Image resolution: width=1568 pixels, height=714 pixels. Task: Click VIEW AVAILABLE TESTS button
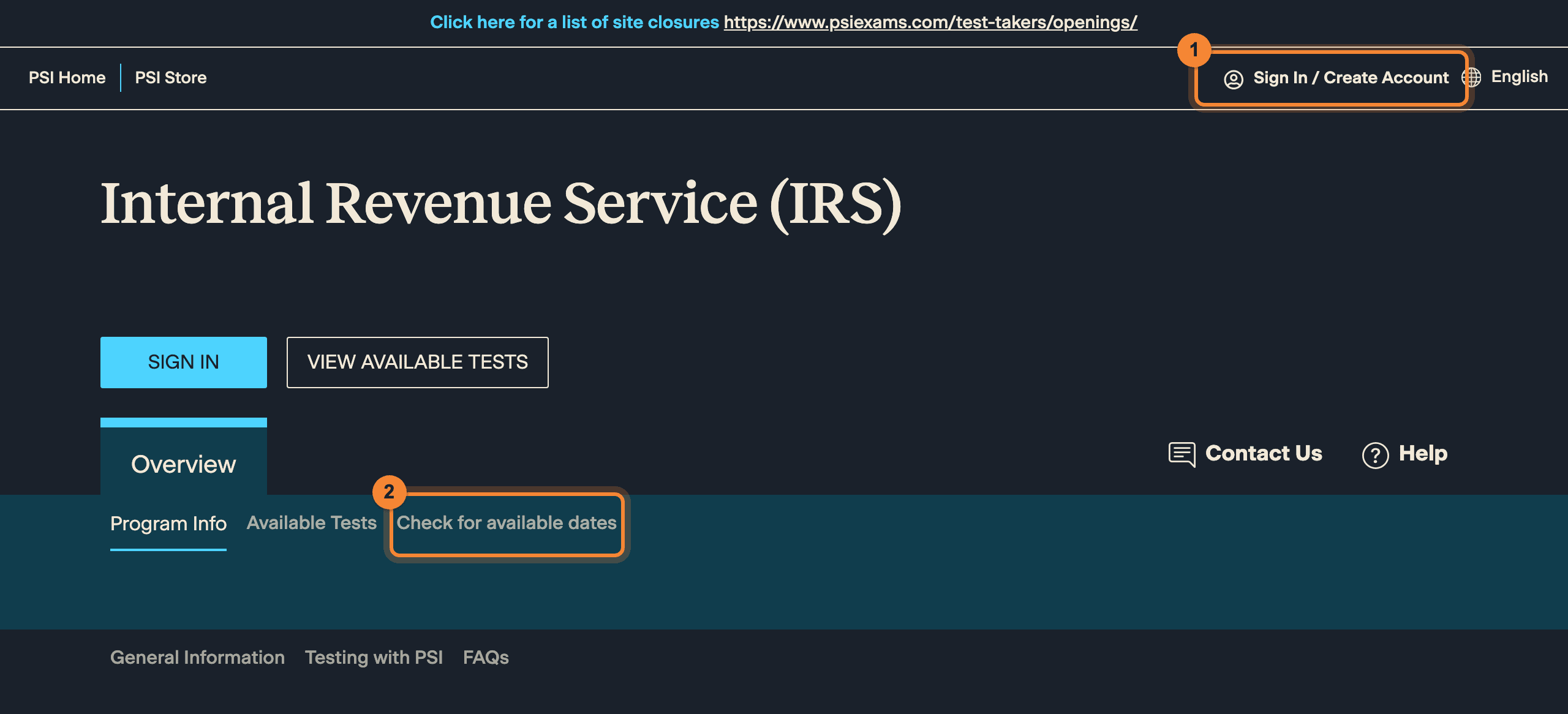coord(418,362)
